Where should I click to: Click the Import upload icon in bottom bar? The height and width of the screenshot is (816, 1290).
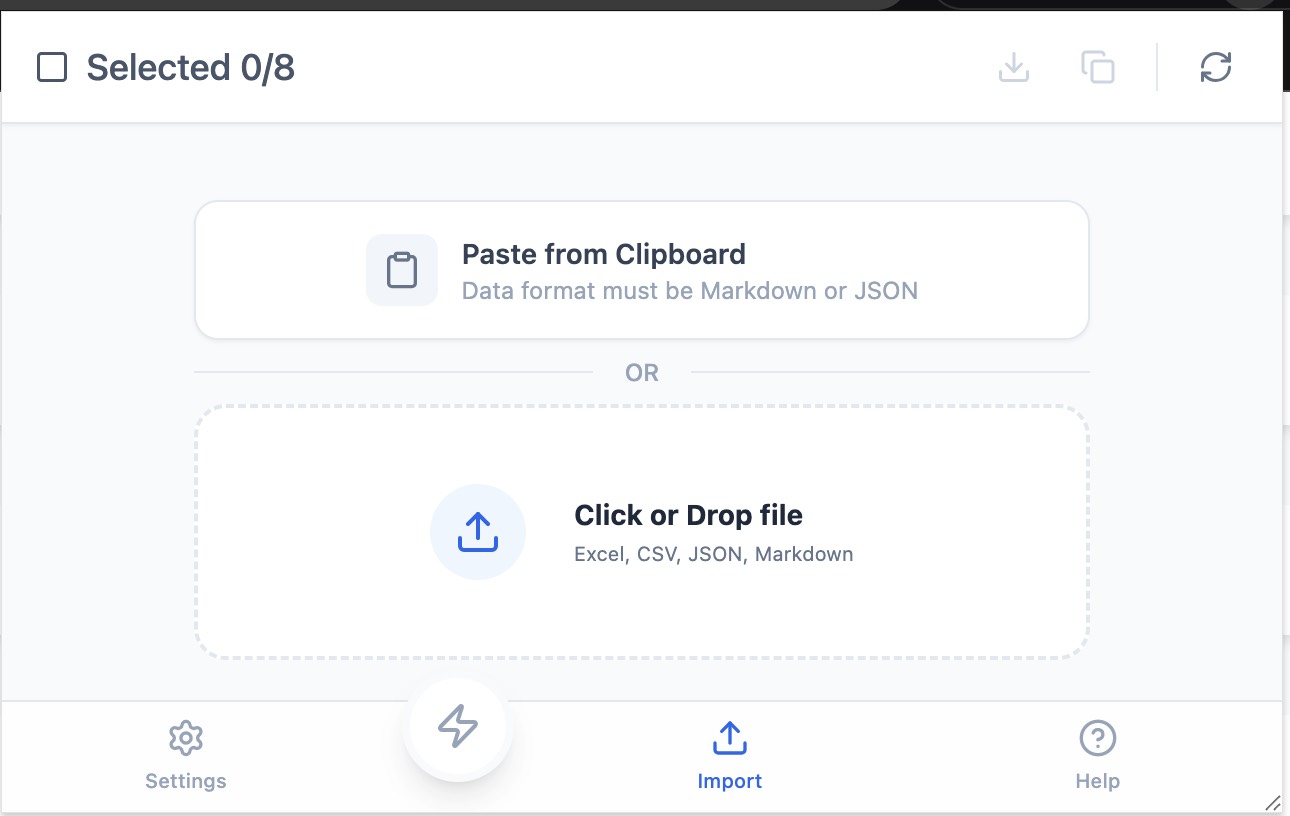pos(730,738)
